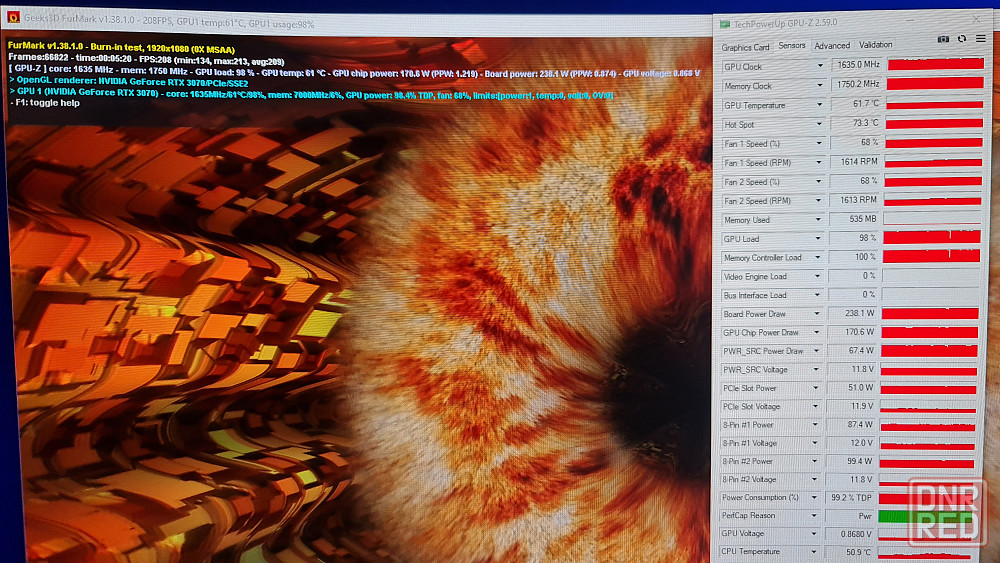Click FurMark's 'F1: toggle help' line
This screenshot has height=563, width=1000.
click(x=45, y=103)
